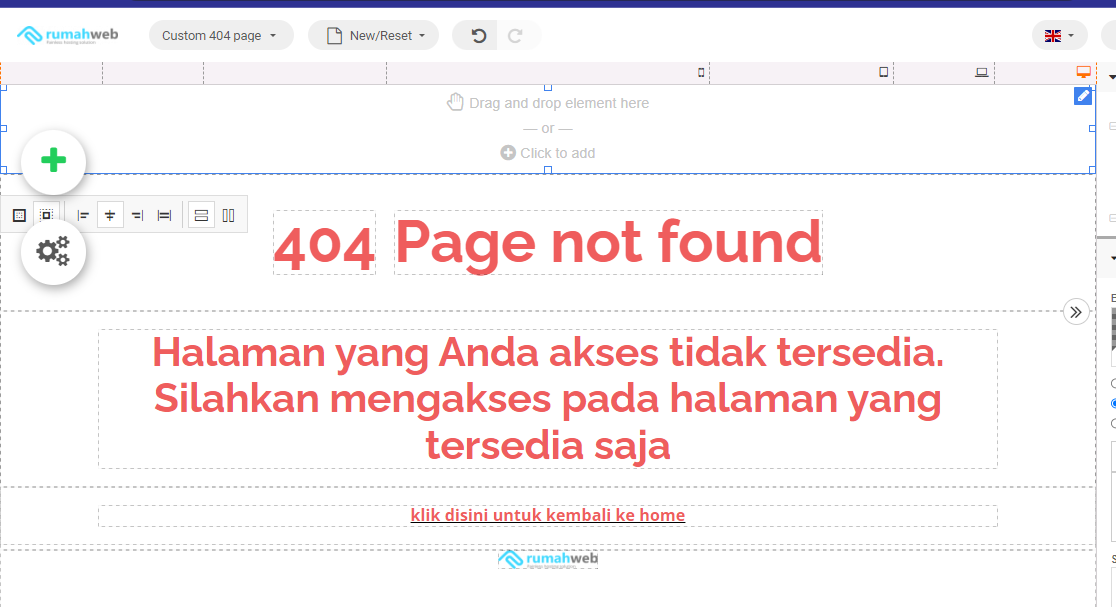Switch to tablet viewport icon
This screenshot has height=607, width=1116.
883,73
